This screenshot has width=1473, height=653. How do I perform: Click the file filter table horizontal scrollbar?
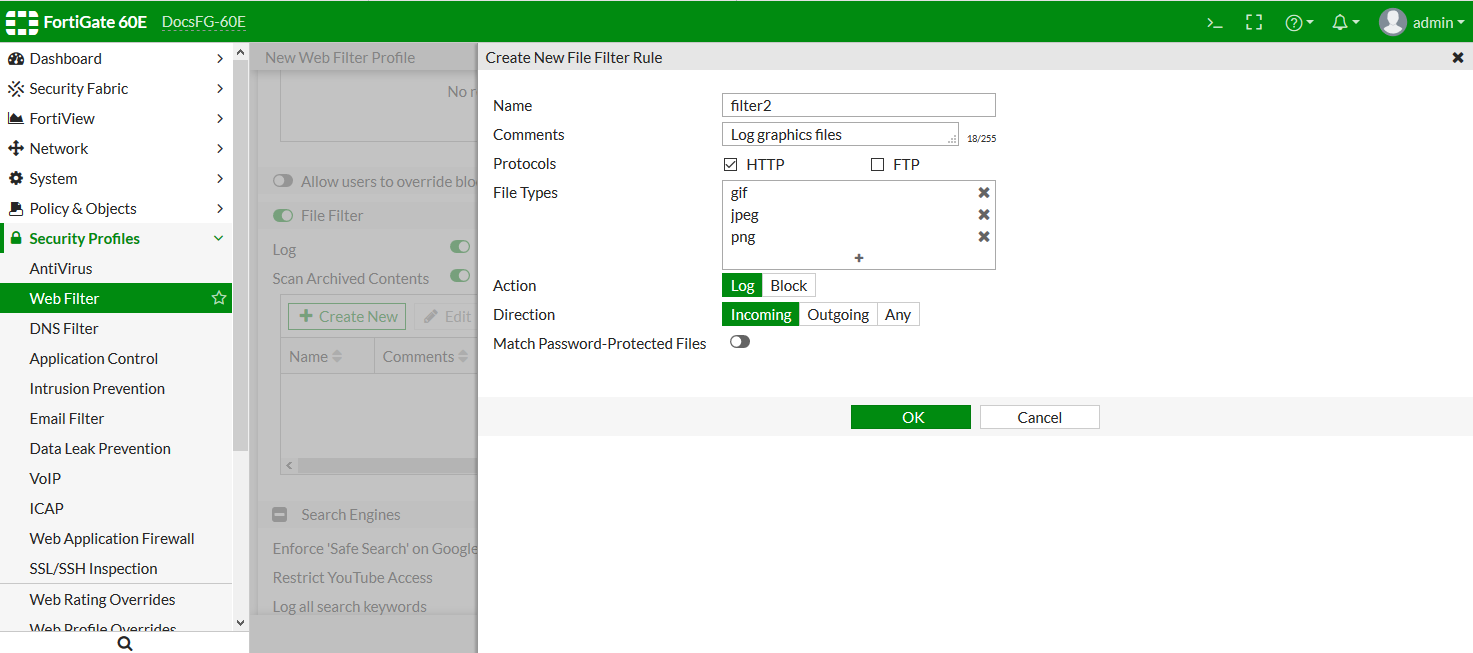[x=385, y=466]
